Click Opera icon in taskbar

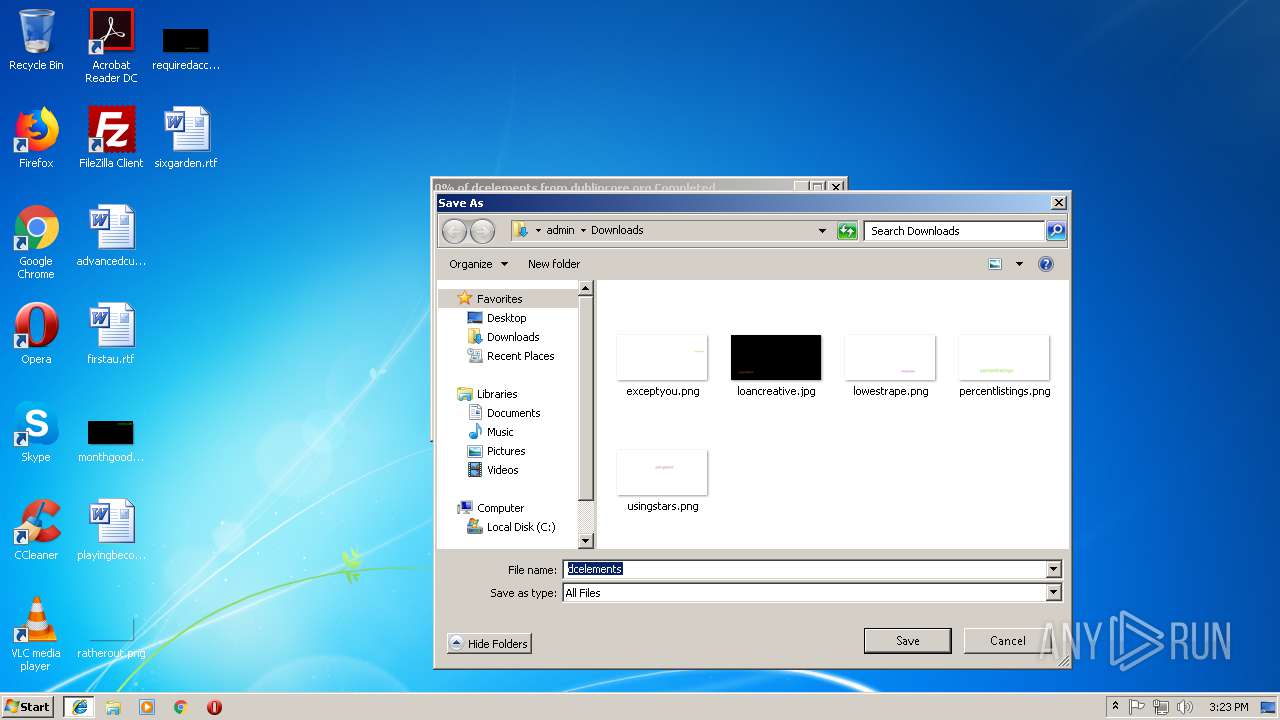214,707
